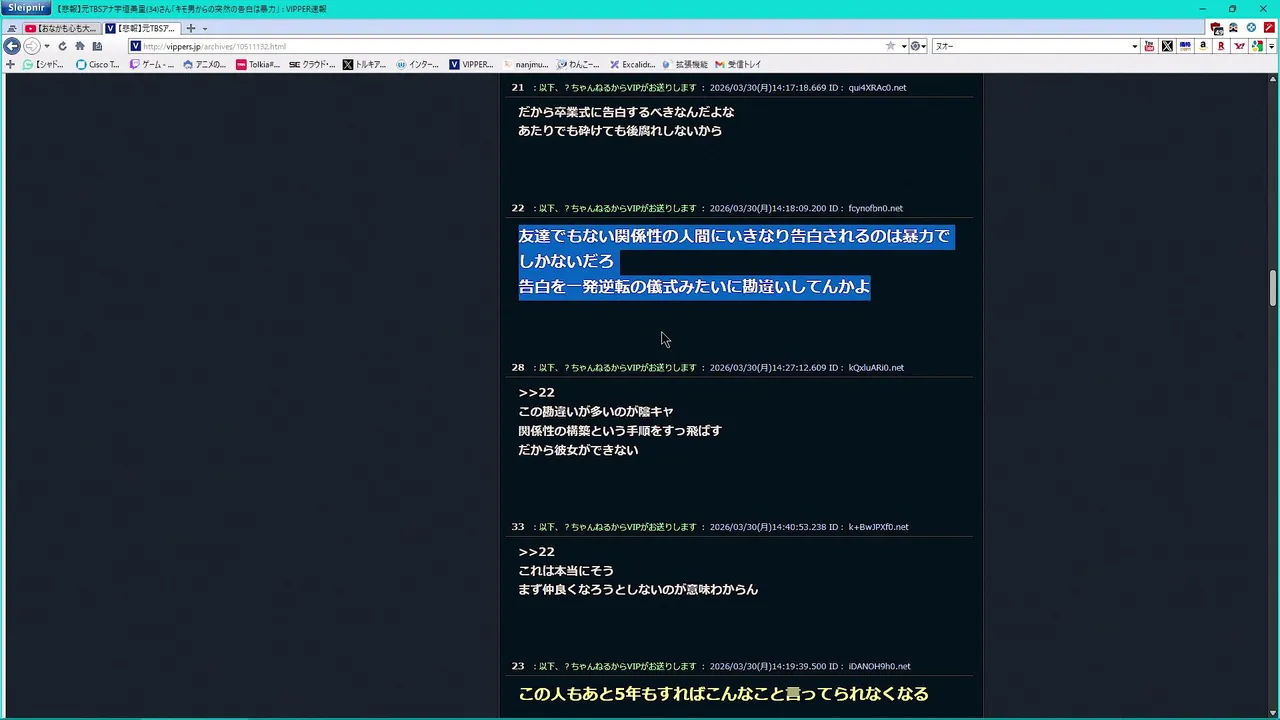Viewport: 1280px width, 720px height.
Task: Click the page vertical scrollbar thumb
Action: 1273,288
